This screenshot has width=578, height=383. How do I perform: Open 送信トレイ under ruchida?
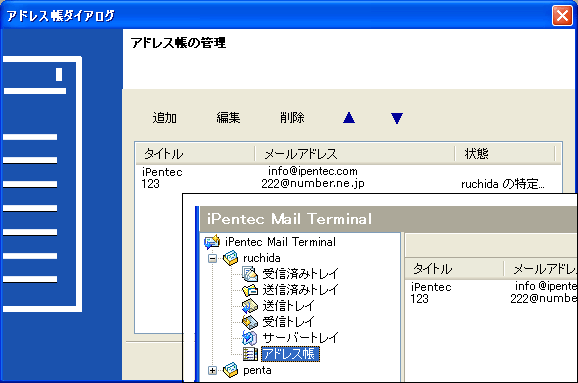(288, 306)
